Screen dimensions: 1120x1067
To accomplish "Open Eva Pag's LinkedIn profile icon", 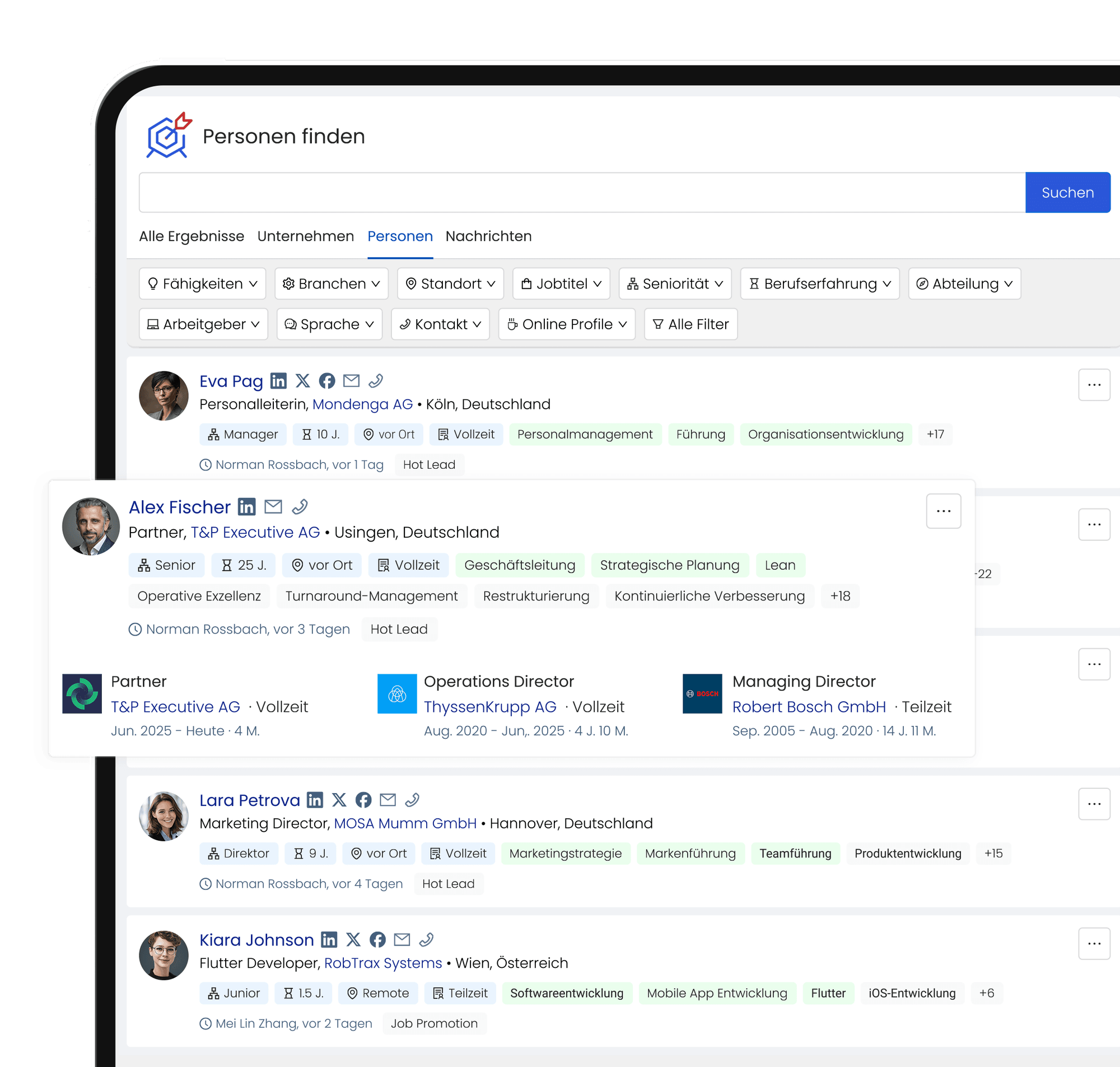I will (278, 380).
